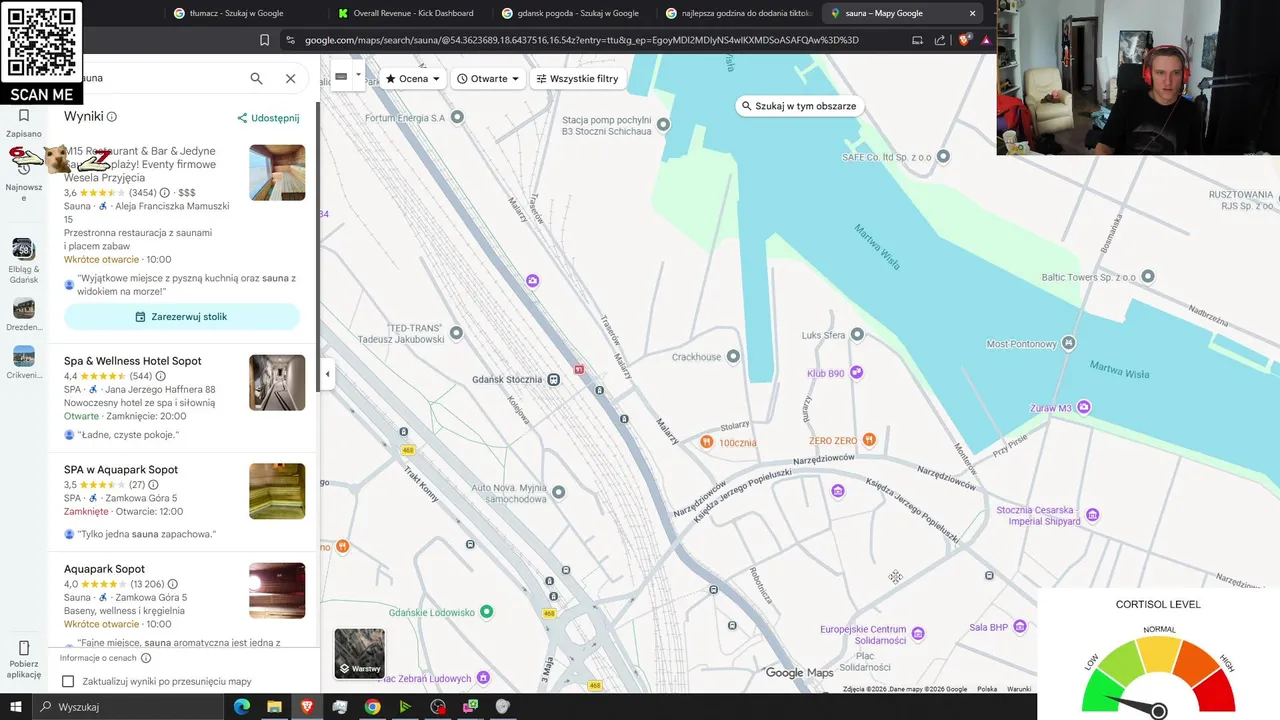Switch to najlepsza godzina do dodania tiktoka tab
Image resolution: width=1280 pixels, height=720 pixels.
click(x=740, y=13)
